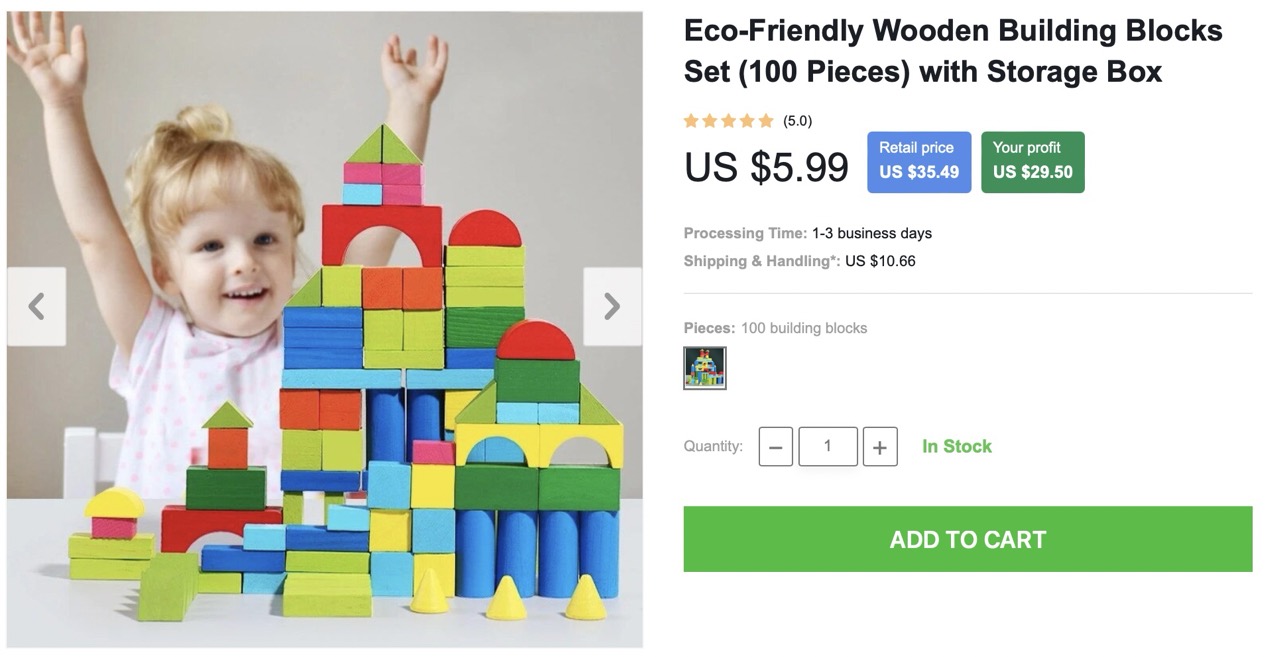This screenshot has width=1280, height=657.
Task: Click the Eco-Friendly Wooden Building Blocks title
Action: [x=952, y=51]
